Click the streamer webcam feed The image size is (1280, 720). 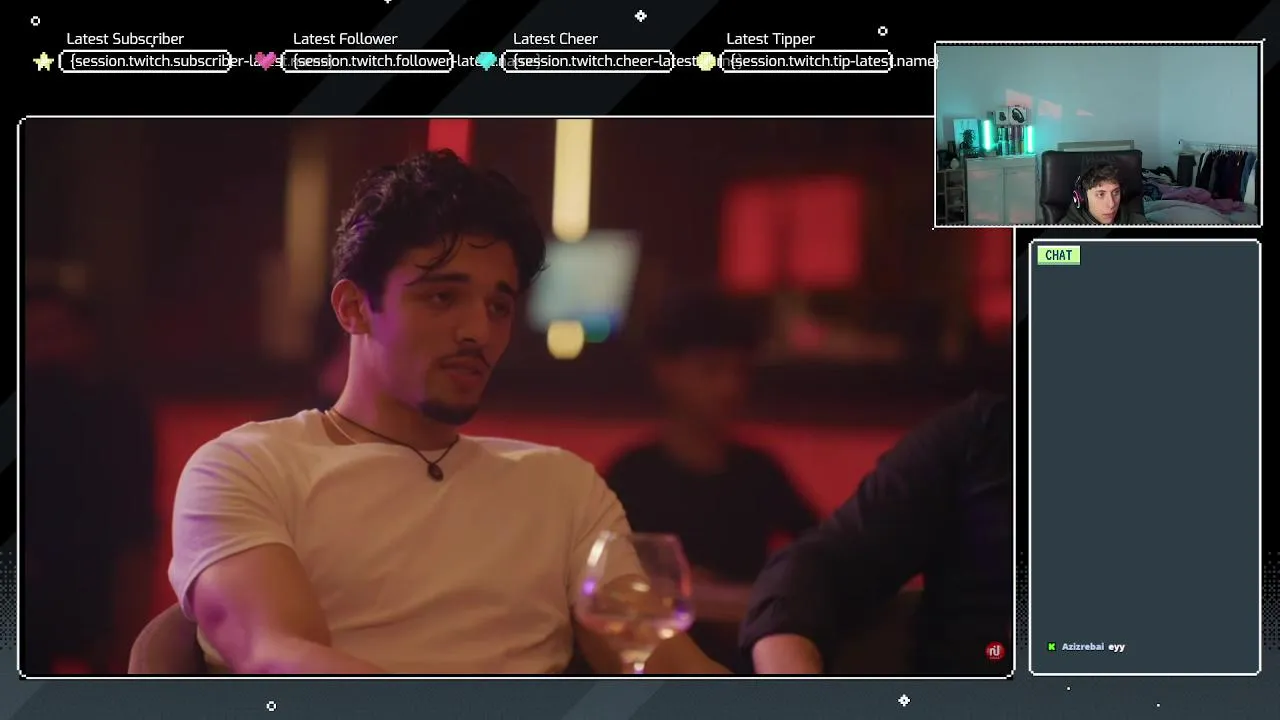[1098, 135]
